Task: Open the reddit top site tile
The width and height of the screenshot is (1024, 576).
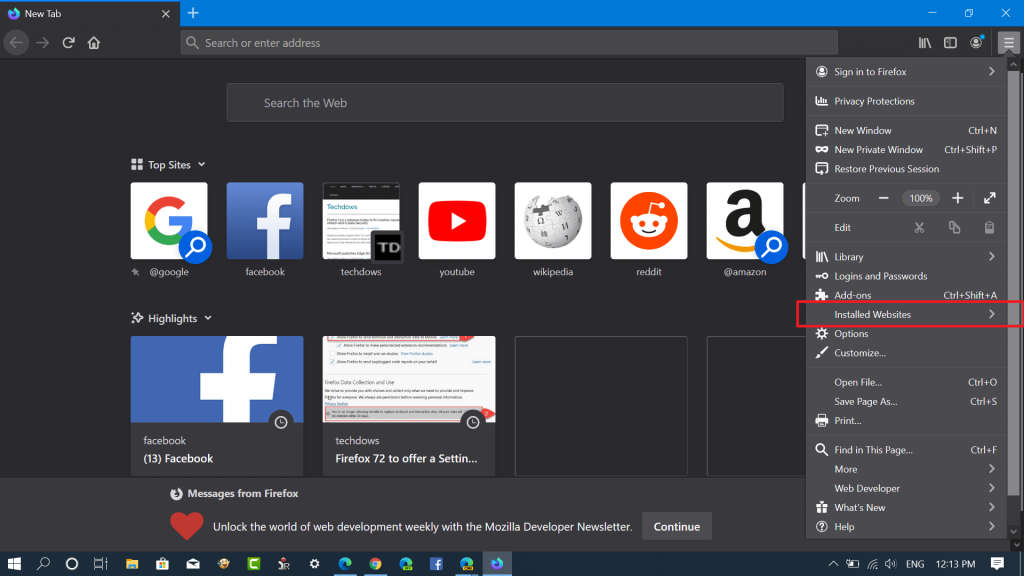Action: click(649, 221)
